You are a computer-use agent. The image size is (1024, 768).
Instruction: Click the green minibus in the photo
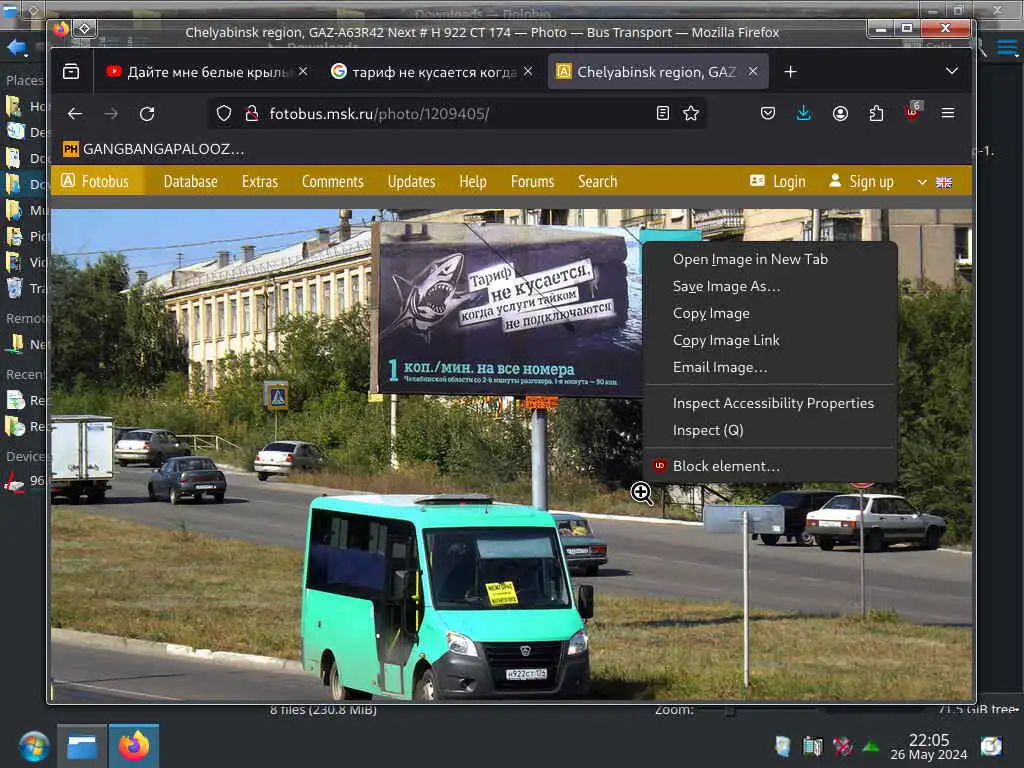click(x=447, y=596)
